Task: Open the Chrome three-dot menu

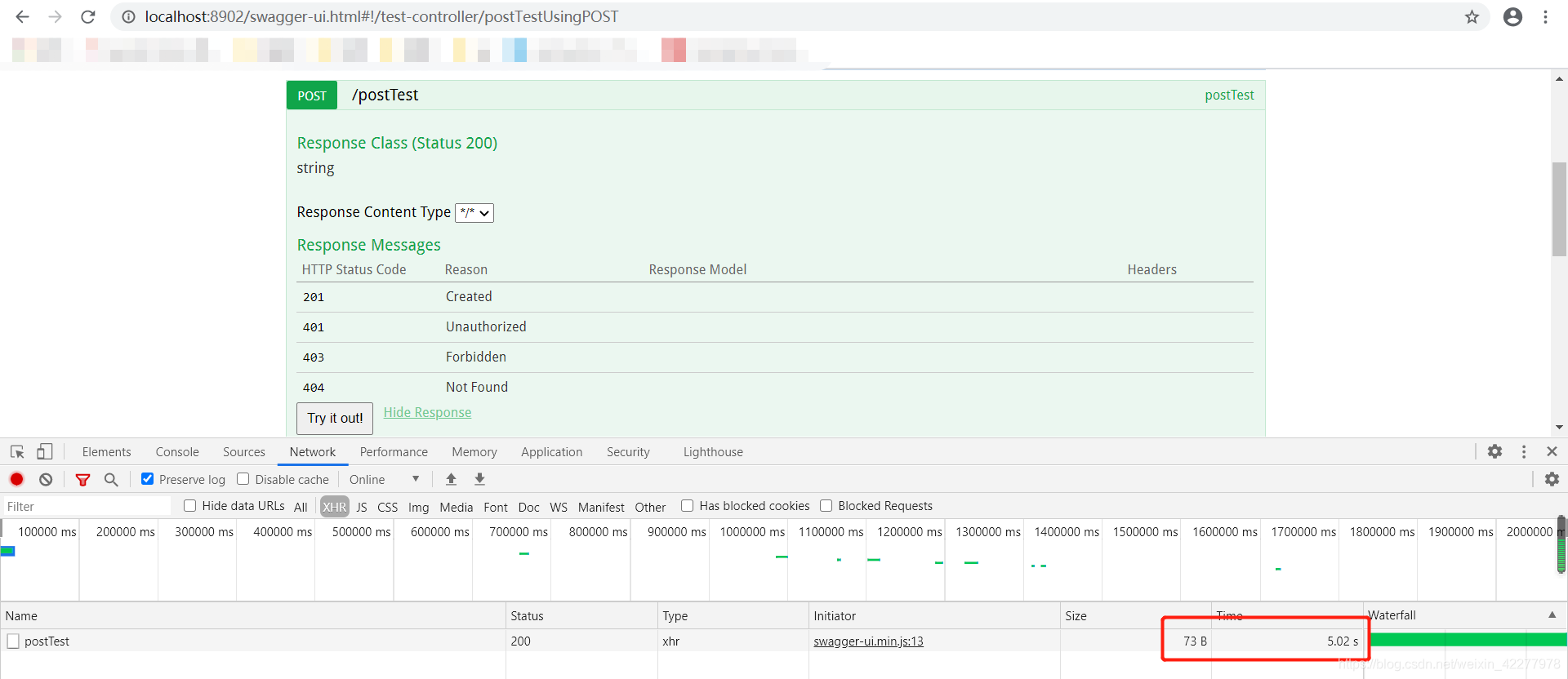Action: 1545,16
